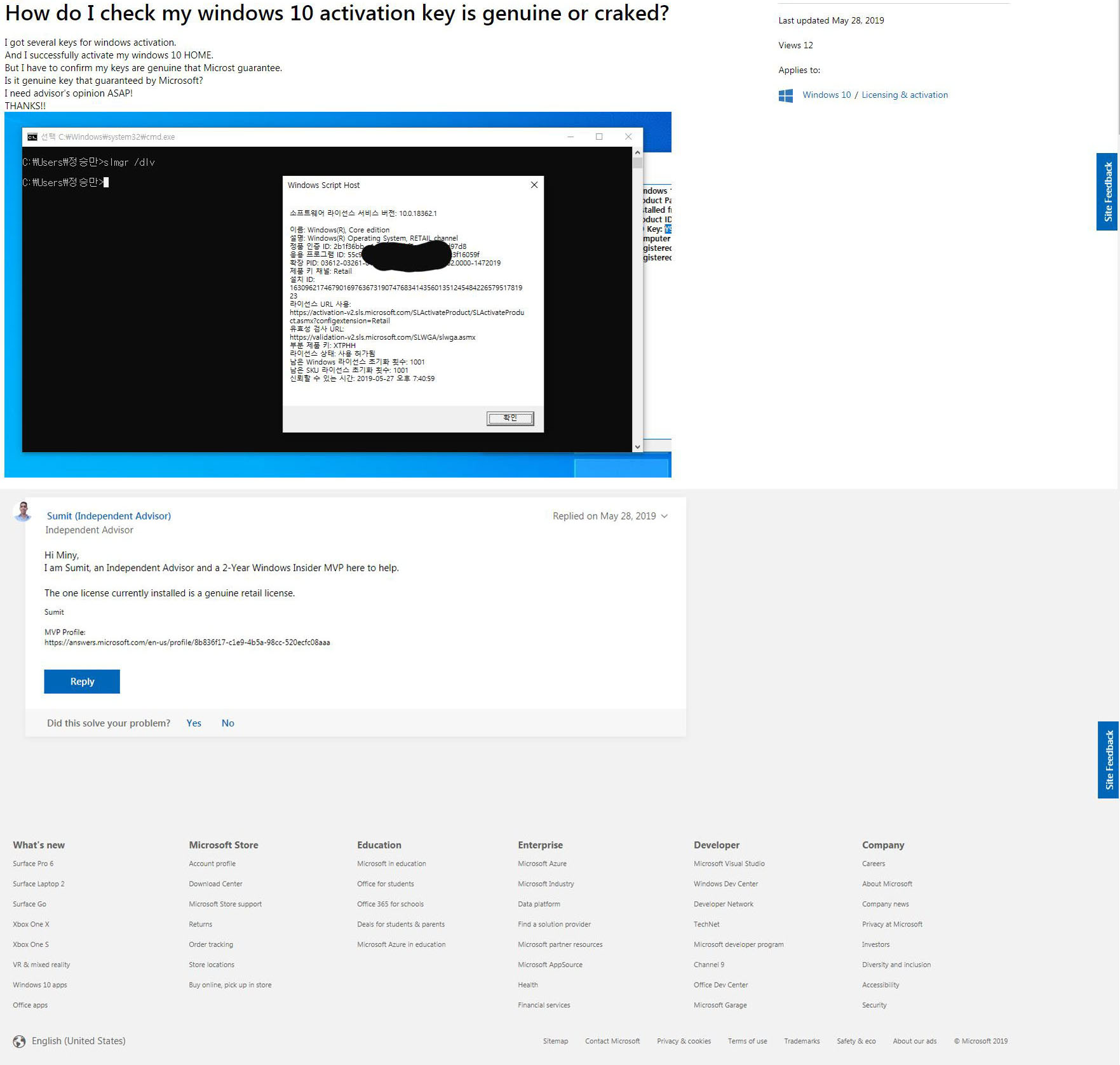The height and width of the screenshot is (1065, 1120).
Task: Visit the Trademarks link
Action: click(x=802, y=1042)
